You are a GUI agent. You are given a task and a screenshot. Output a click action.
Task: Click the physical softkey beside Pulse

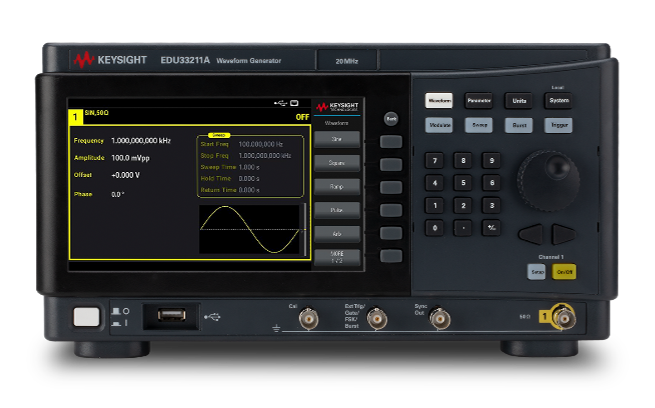coord(391,210)
